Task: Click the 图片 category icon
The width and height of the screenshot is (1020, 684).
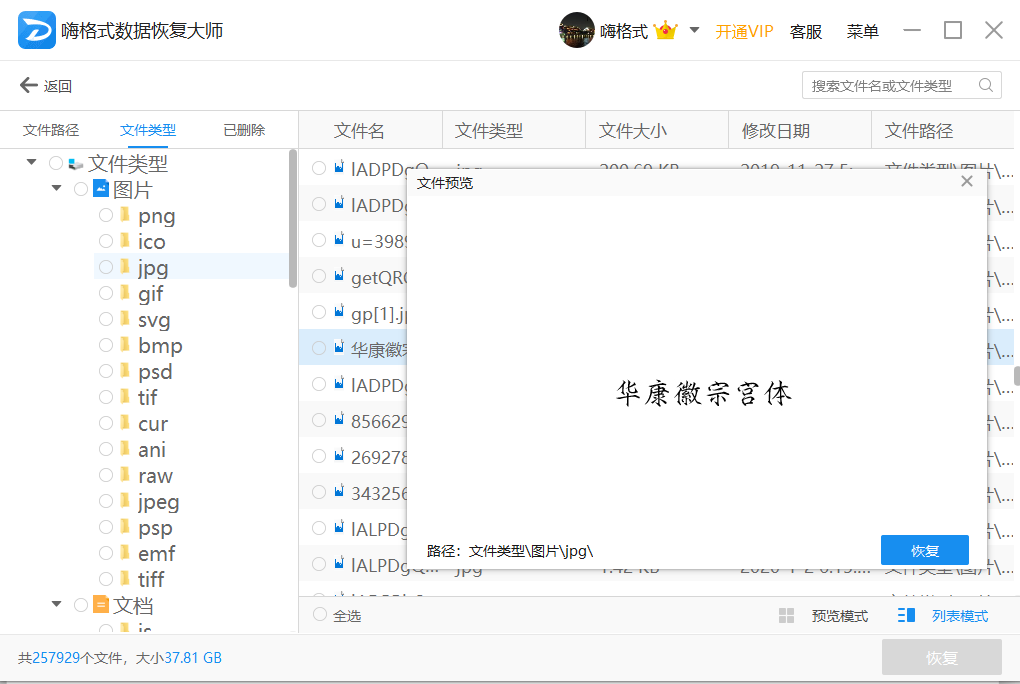Action: pyautogui.click(x=101, y=189)
